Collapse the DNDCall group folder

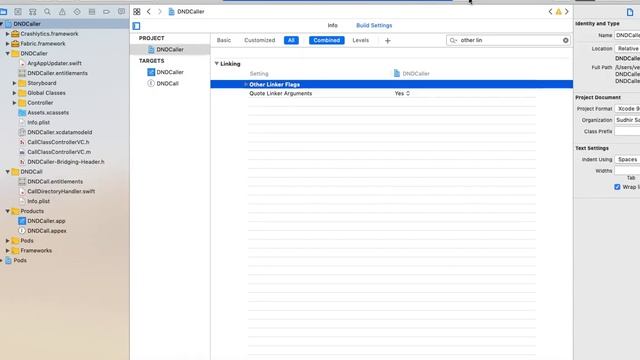click(x=7, y=172)
